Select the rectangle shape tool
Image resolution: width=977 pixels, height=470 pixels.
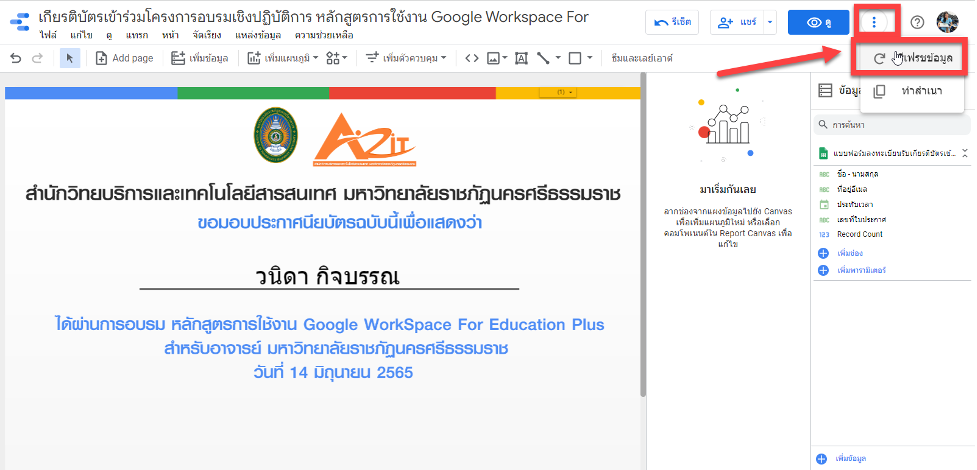[x=575, y=58]
